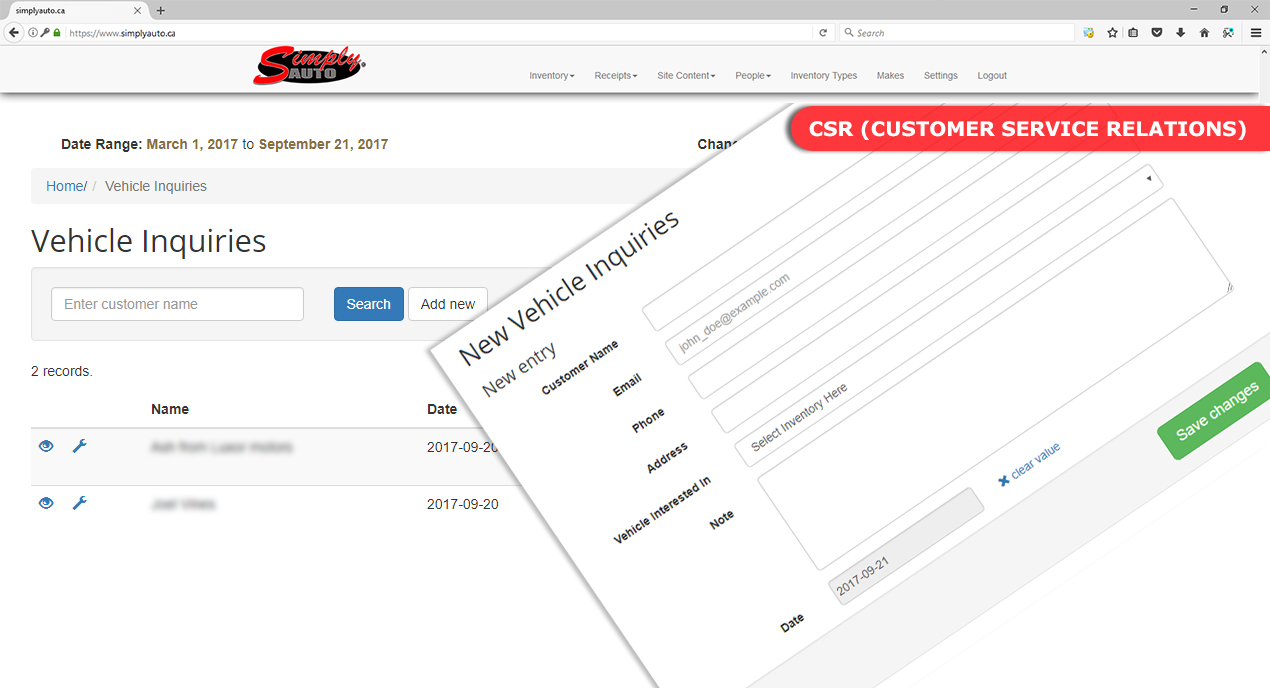
Task: Open the downloads arrow icon
Action: click(x=1180, y=32)
